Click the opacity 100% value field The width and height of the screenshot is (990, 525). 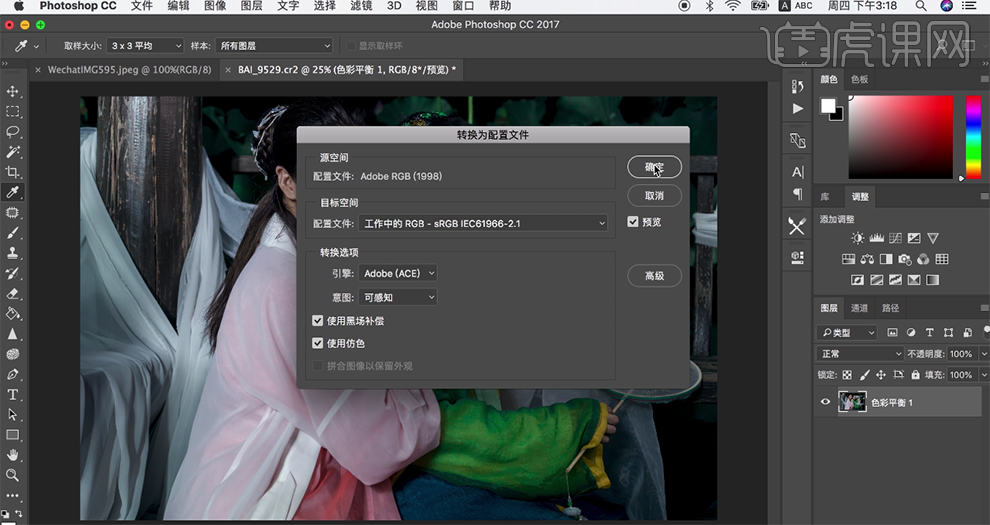(x=961, y=354)
